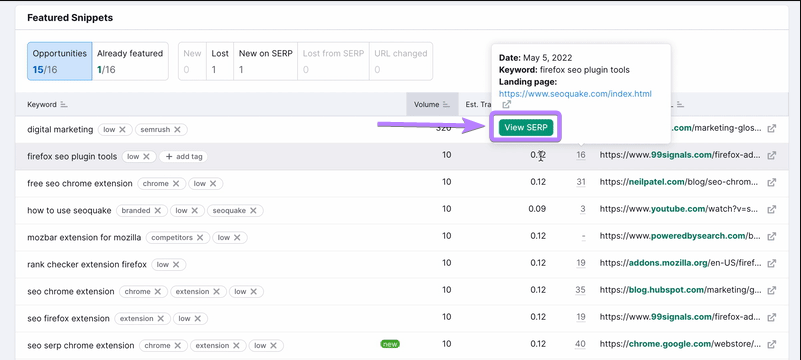Remove 'low' tag from firefox seo plugin tools
Viewport: 801px width, 360px height.
click(146, 157)
